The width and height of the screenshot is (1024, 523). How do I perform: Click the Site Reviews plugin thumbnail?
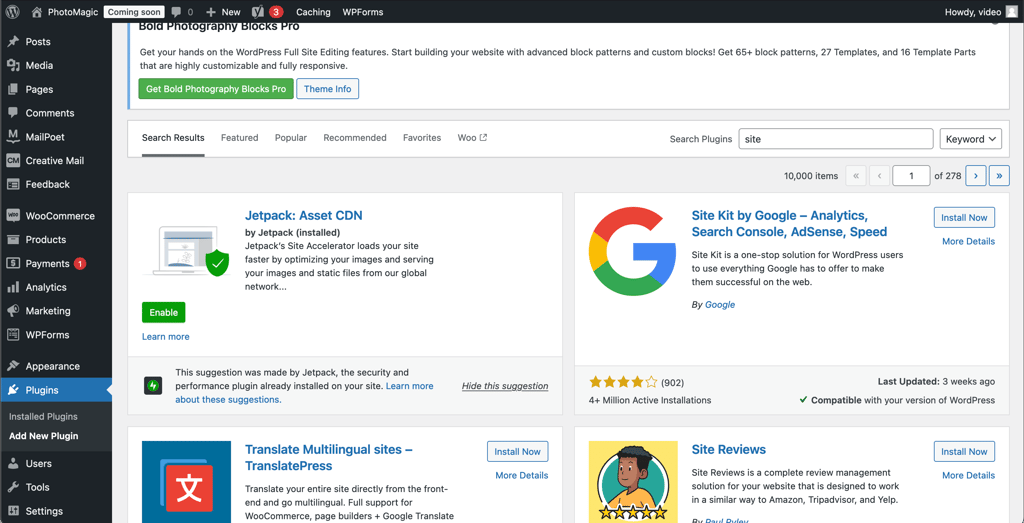[633, 482]
